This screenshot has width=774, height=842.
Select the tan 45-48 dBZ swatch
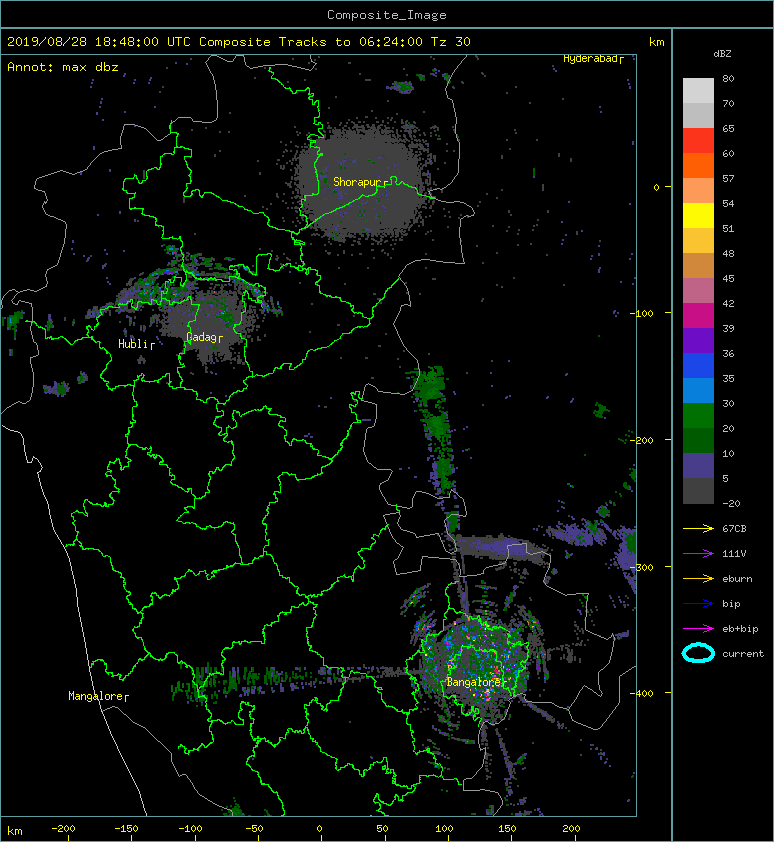click(698, 266)
